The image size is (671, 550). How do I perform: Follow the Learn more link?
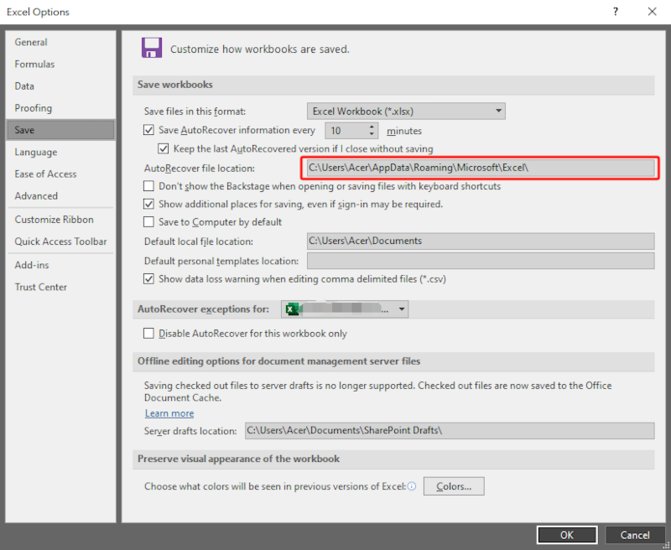(x=169, y=413)
